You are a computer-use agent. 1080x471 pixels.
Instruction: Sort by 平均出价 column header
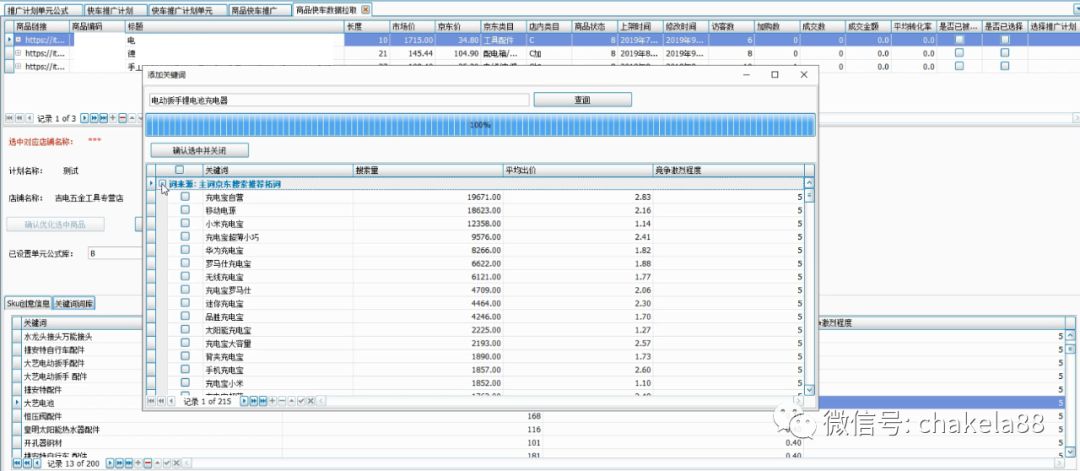pos(578,170)
